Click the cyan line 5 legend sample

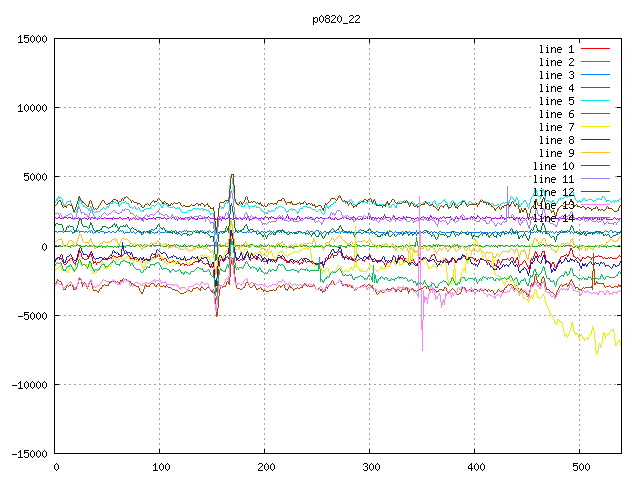tap(595, 100)
